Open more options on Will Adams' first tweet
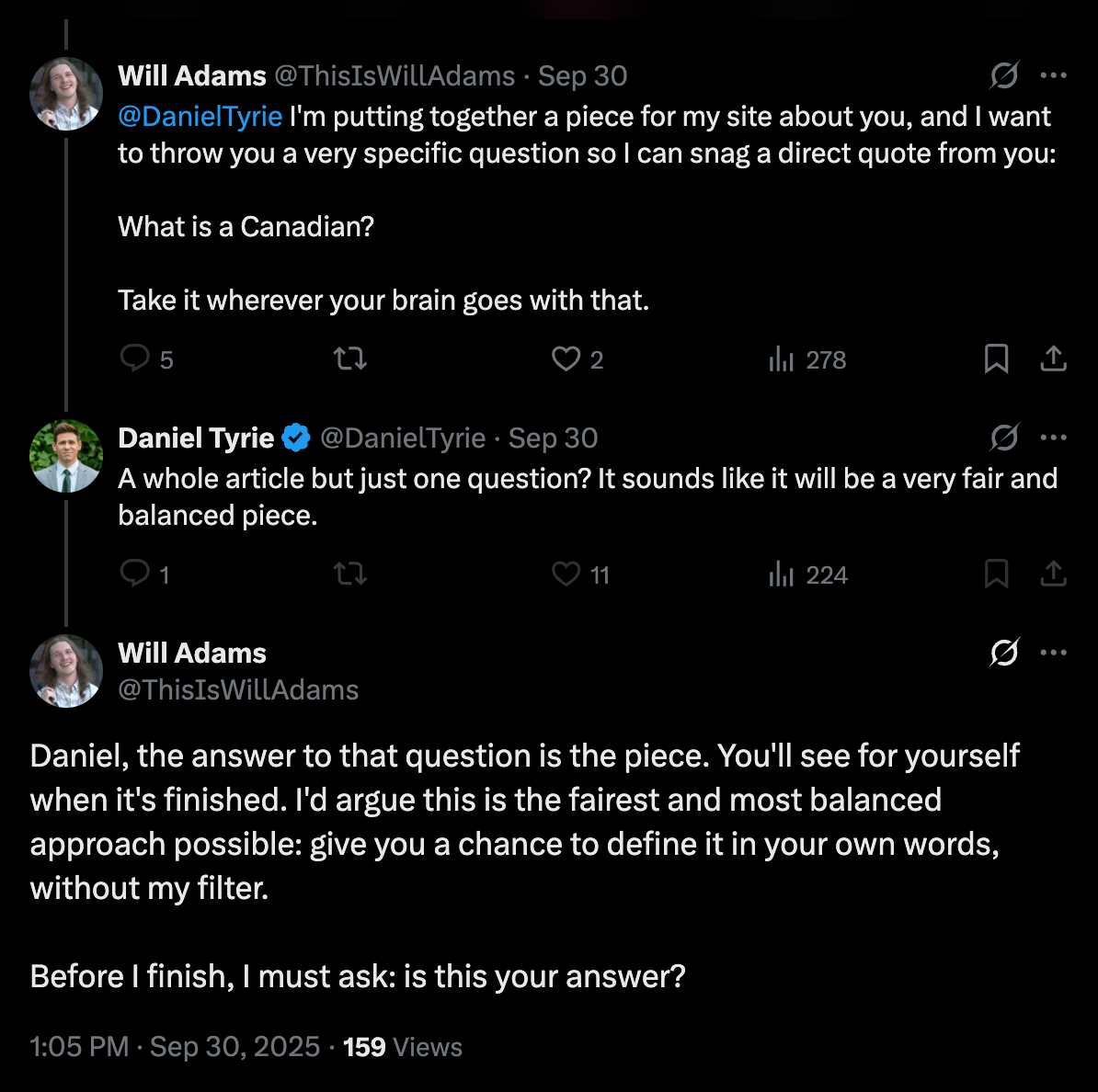Screen dimensions: 1098x1092 point(1053,75)
